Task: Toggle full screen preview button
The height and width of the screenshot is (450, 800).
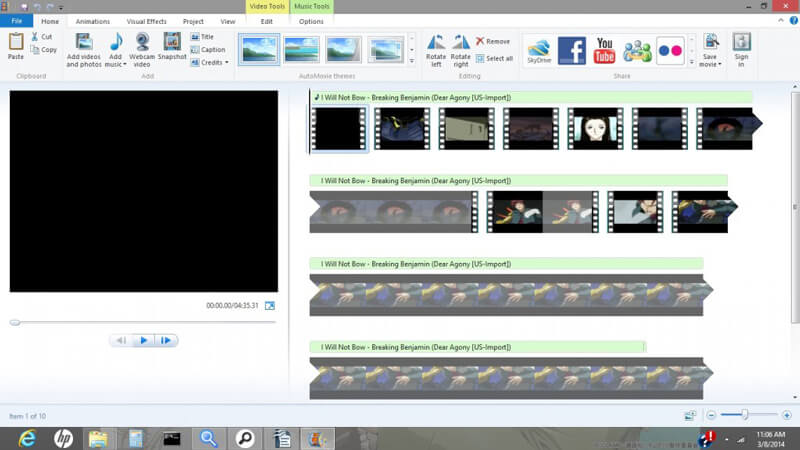Action: 269,306
